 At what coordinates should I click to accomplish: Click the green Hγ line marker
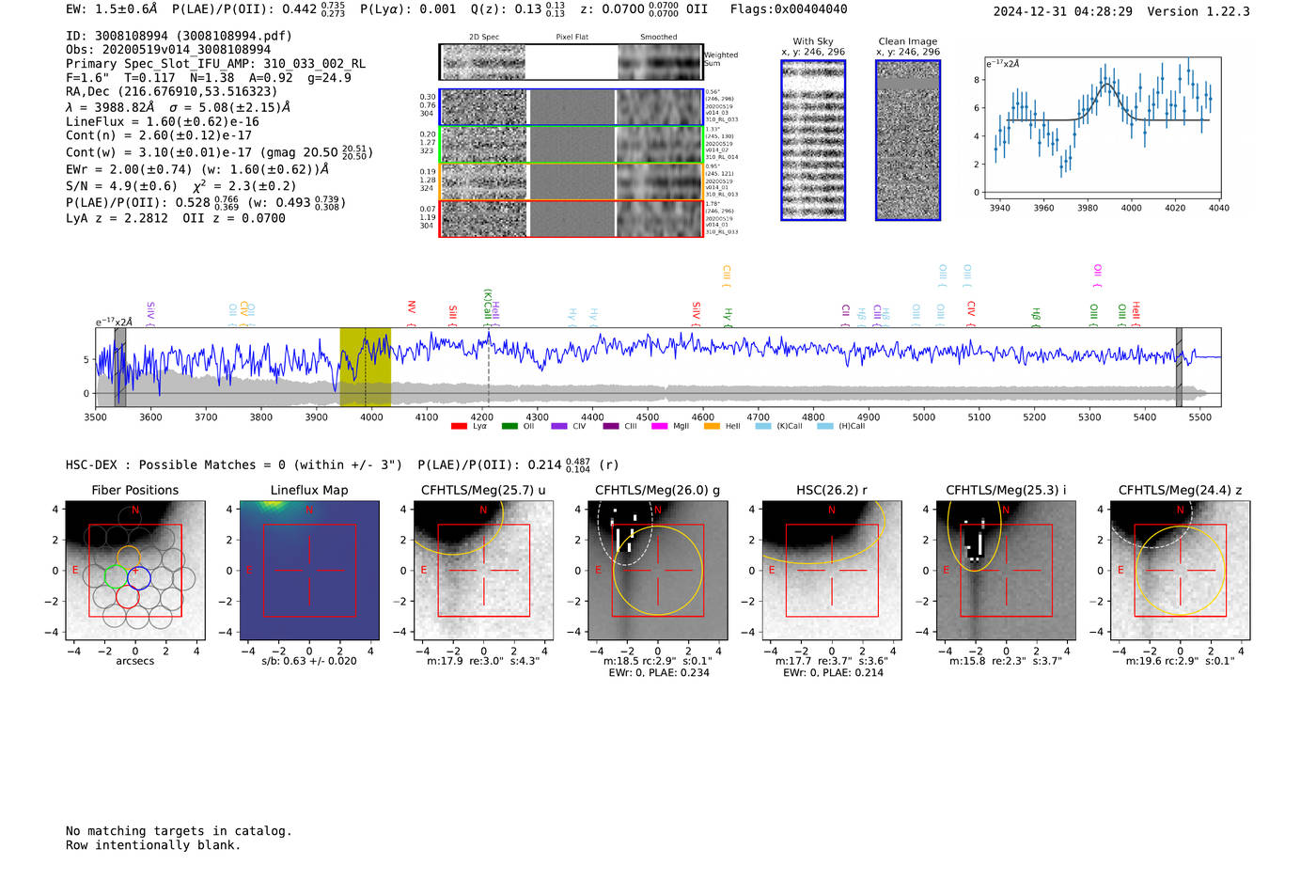coord(728,317)
